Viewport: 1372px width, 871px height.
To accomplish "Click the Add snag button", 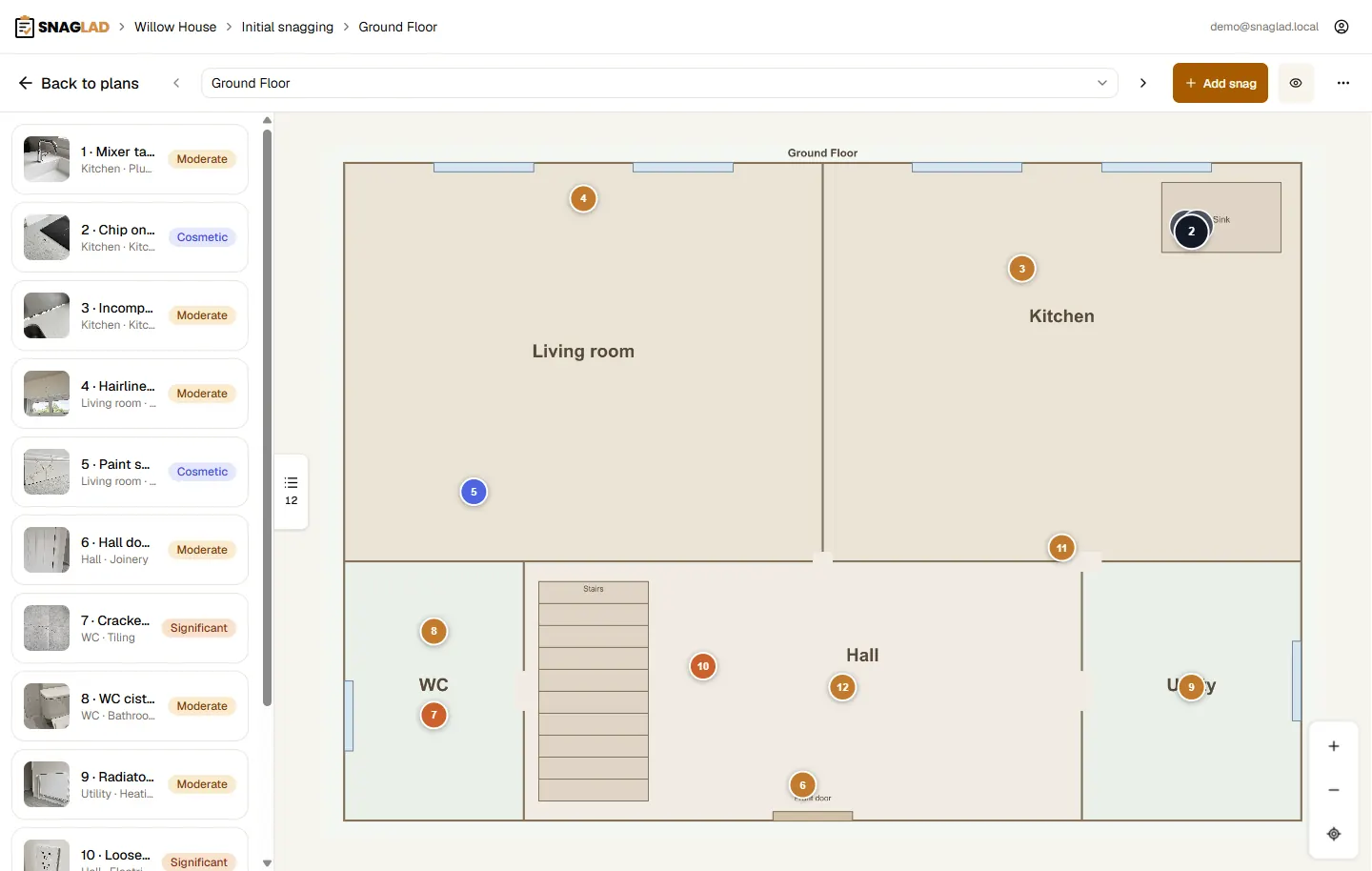I will click(x=1221, y=83).
